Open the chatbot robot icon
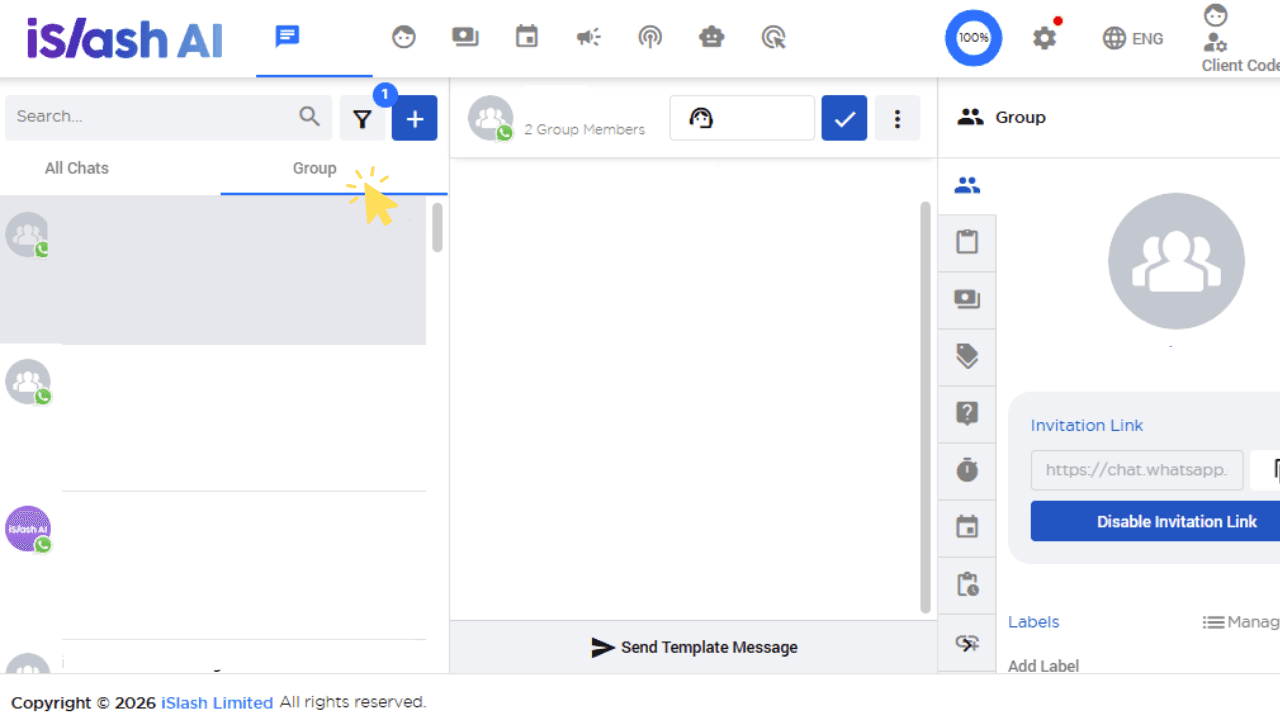1280x720 pixels. click(712, 38)
